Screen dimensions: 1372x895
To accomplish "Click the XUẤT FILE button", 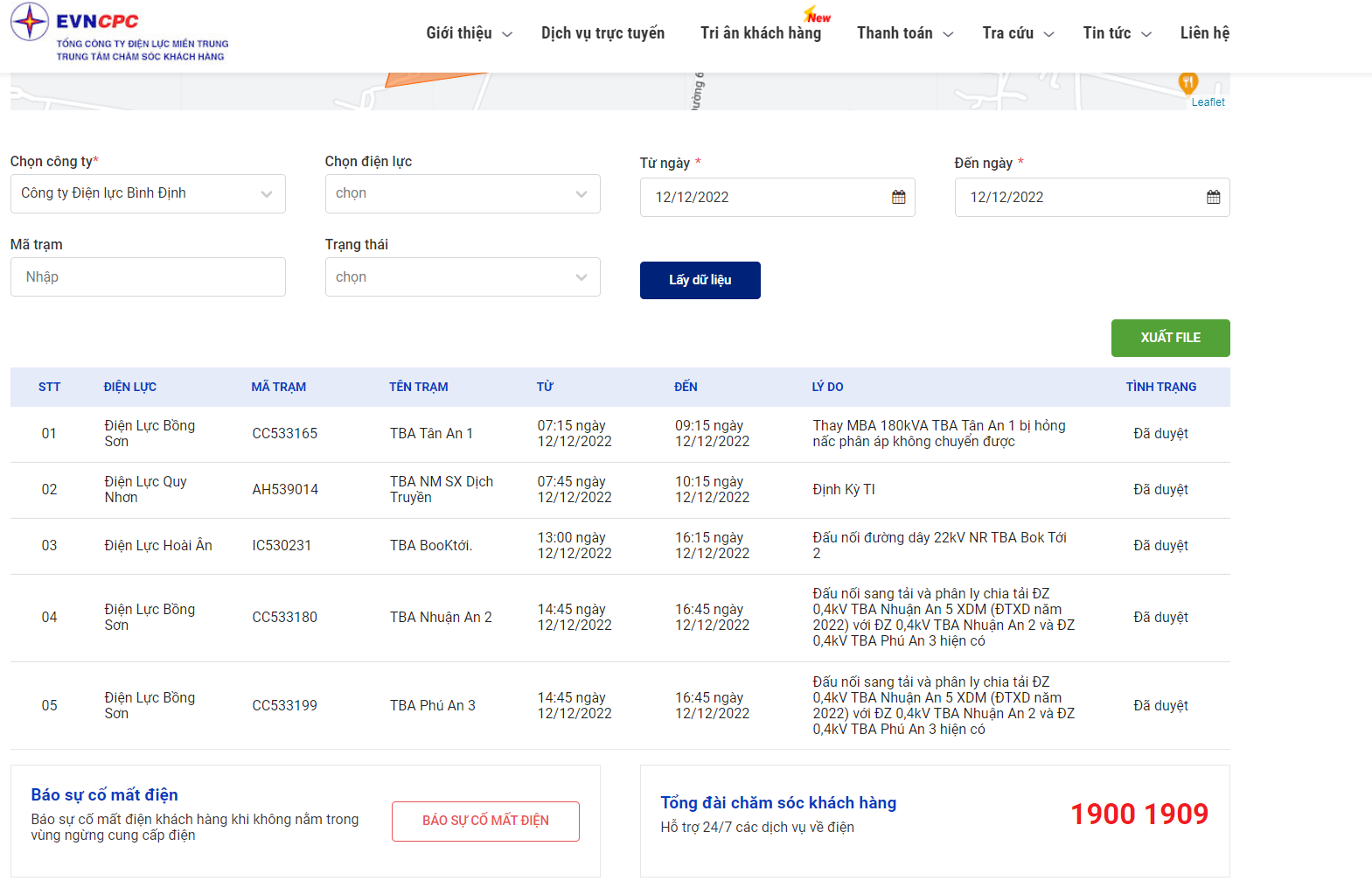I will (x=1170, y=338).
